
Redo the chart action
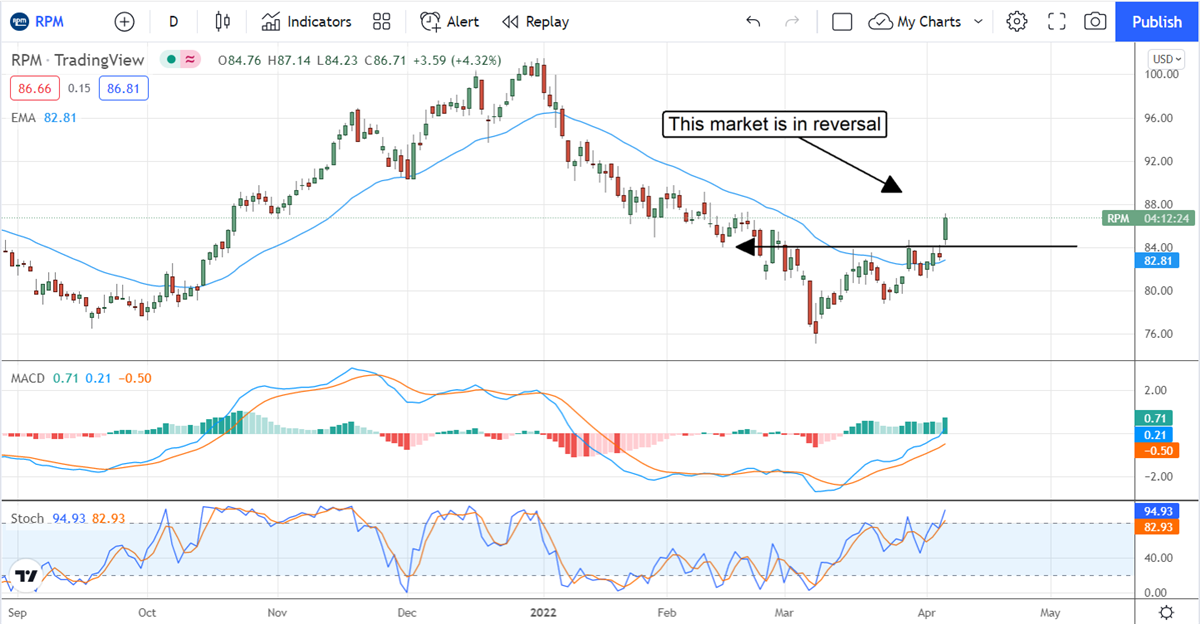pos(792,21)
